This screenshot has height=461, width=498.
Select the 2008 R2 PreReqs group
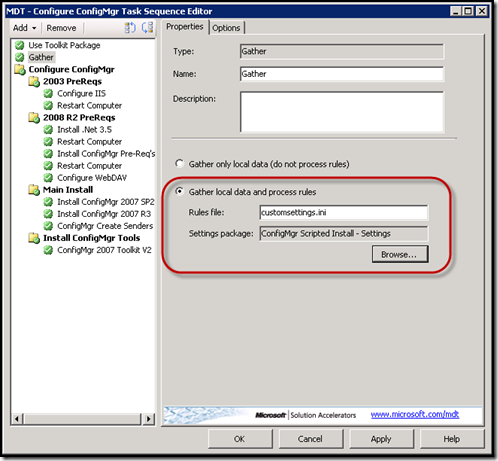tap(79, 118)
